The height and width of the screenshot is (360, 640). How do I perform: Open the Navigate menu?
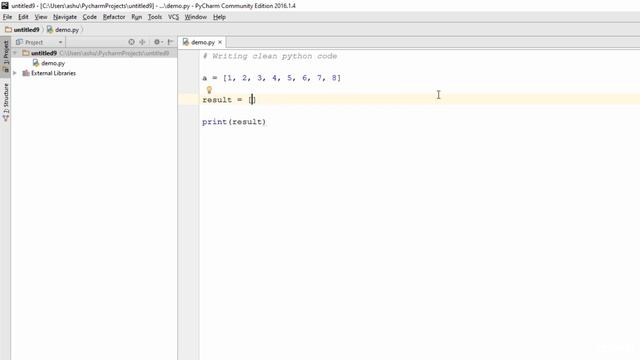[65, 17]
